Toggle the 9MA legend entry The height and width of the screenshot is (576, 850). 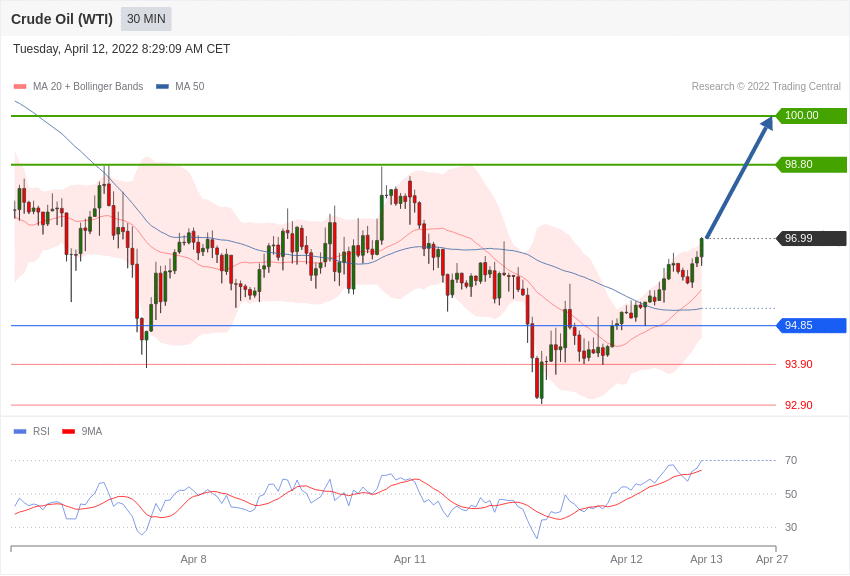[x=82, y=431]
